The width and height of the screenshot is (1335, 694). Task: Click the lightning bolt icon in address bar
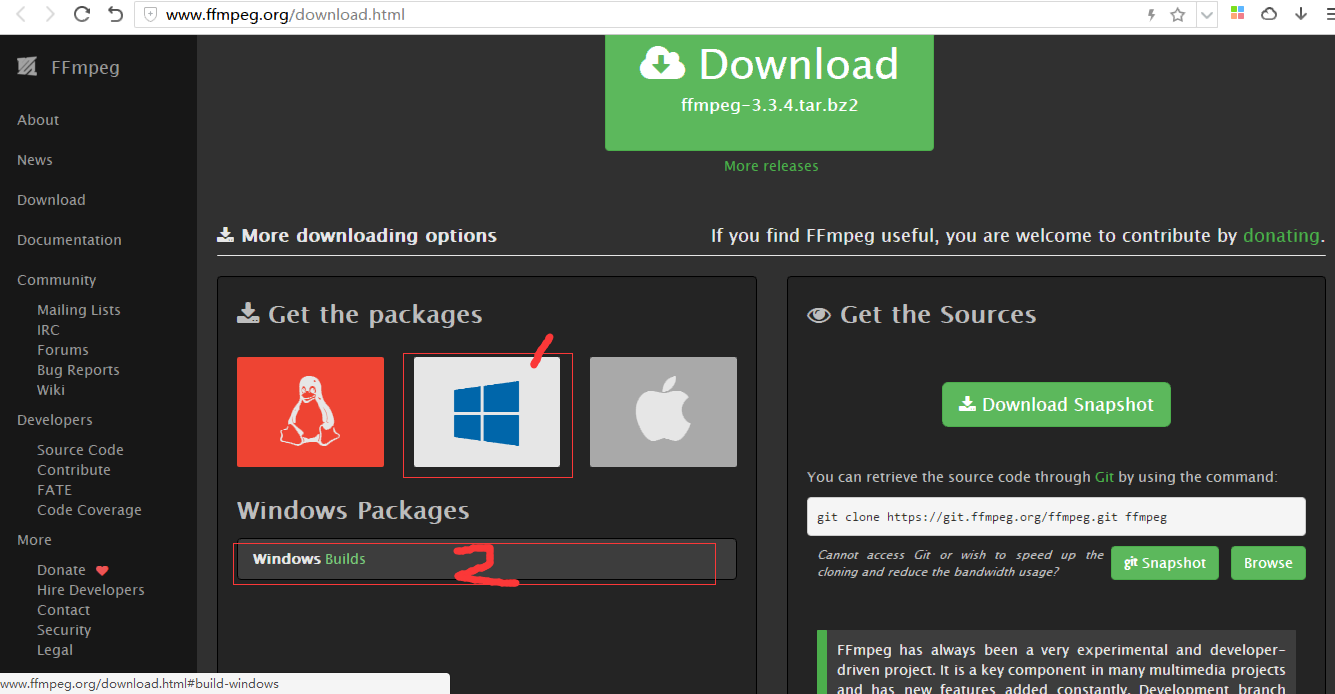click(1152, 15)
